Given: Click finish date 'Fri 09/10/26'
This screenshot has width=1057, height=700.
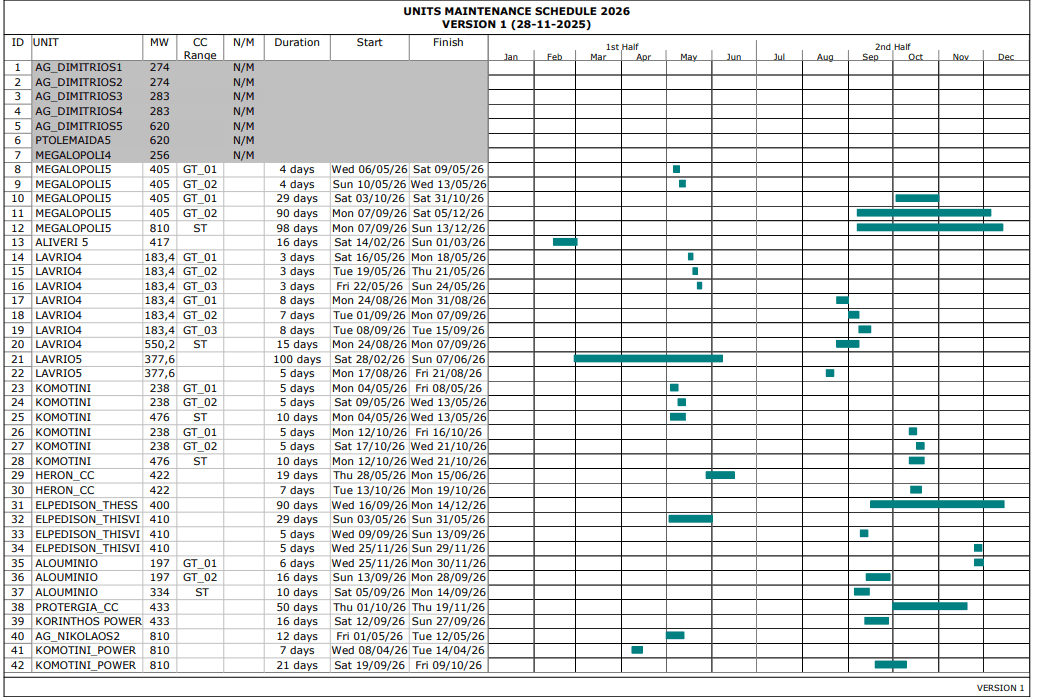Looking at the screenshot, I should point(448,665).
